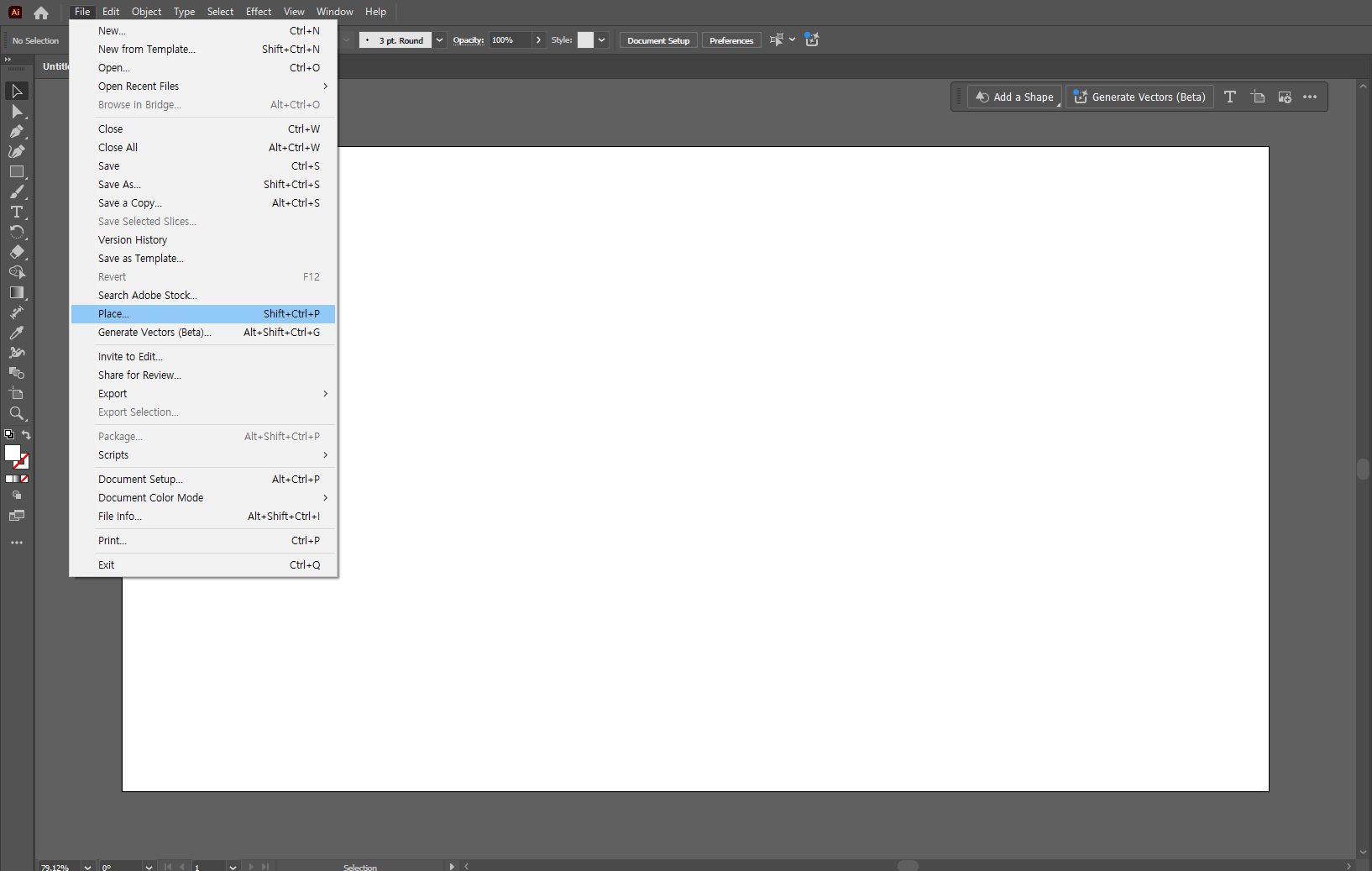
Task: Set color mode to Gradient button
Action: [17, 479]
